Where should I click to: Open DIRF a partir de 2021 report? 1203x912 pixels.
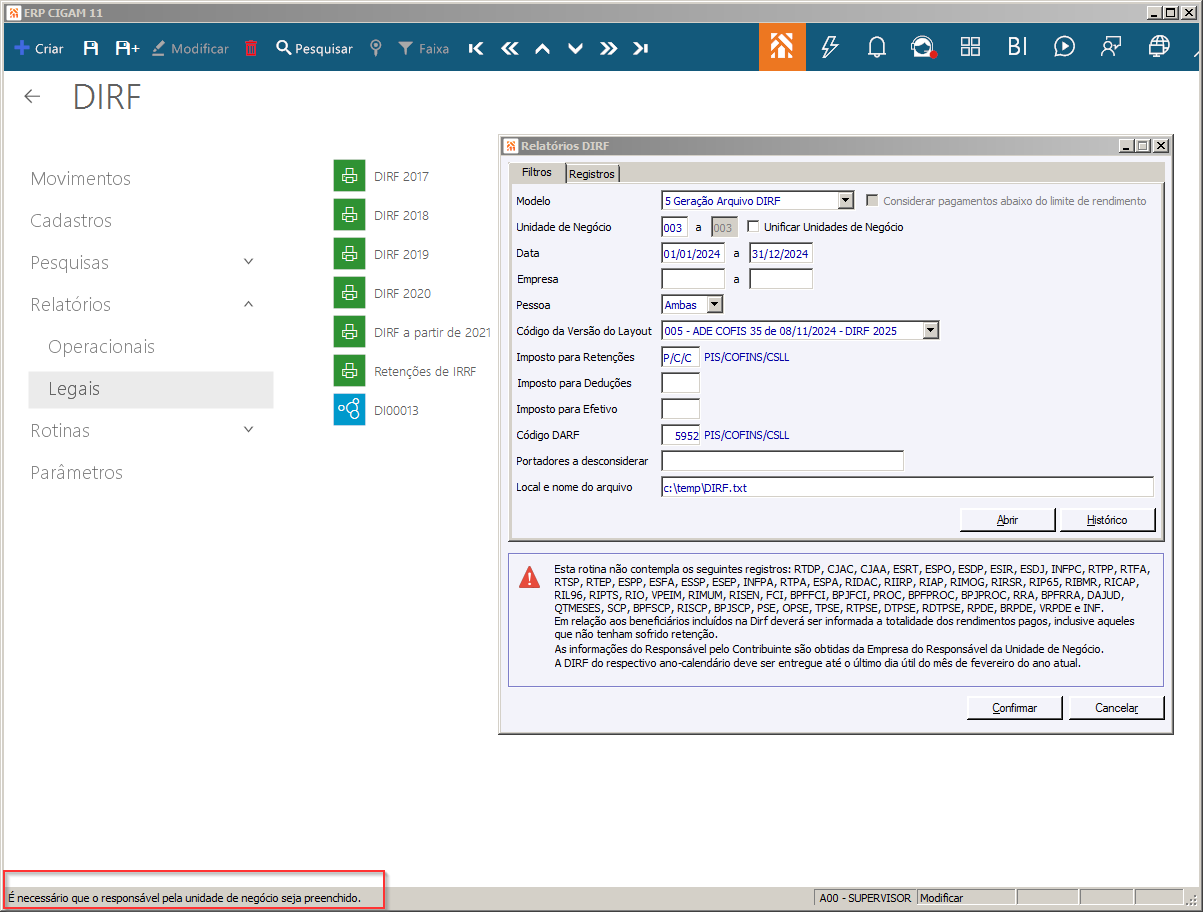click(x=413, y=332)
